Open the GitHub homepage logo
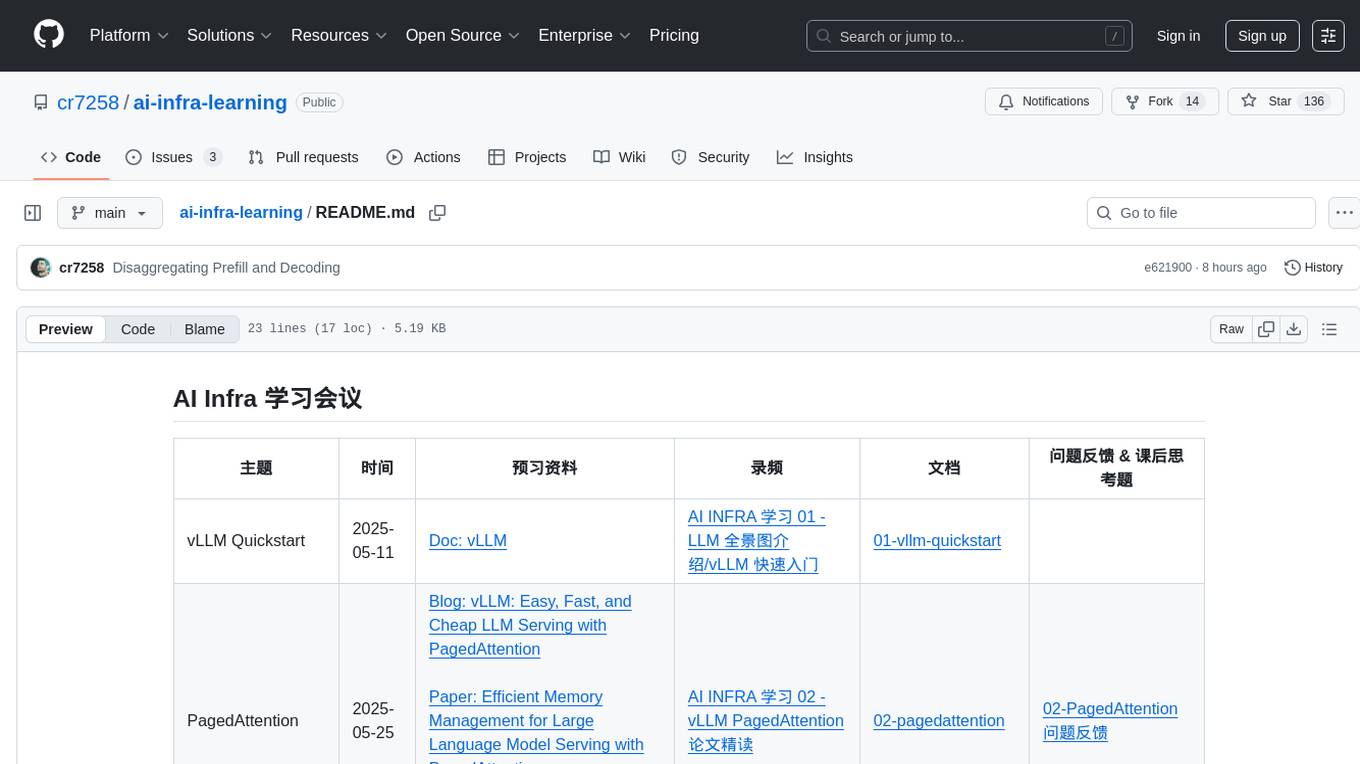Screen dimensions: 1360x764 tap(49, 35)
